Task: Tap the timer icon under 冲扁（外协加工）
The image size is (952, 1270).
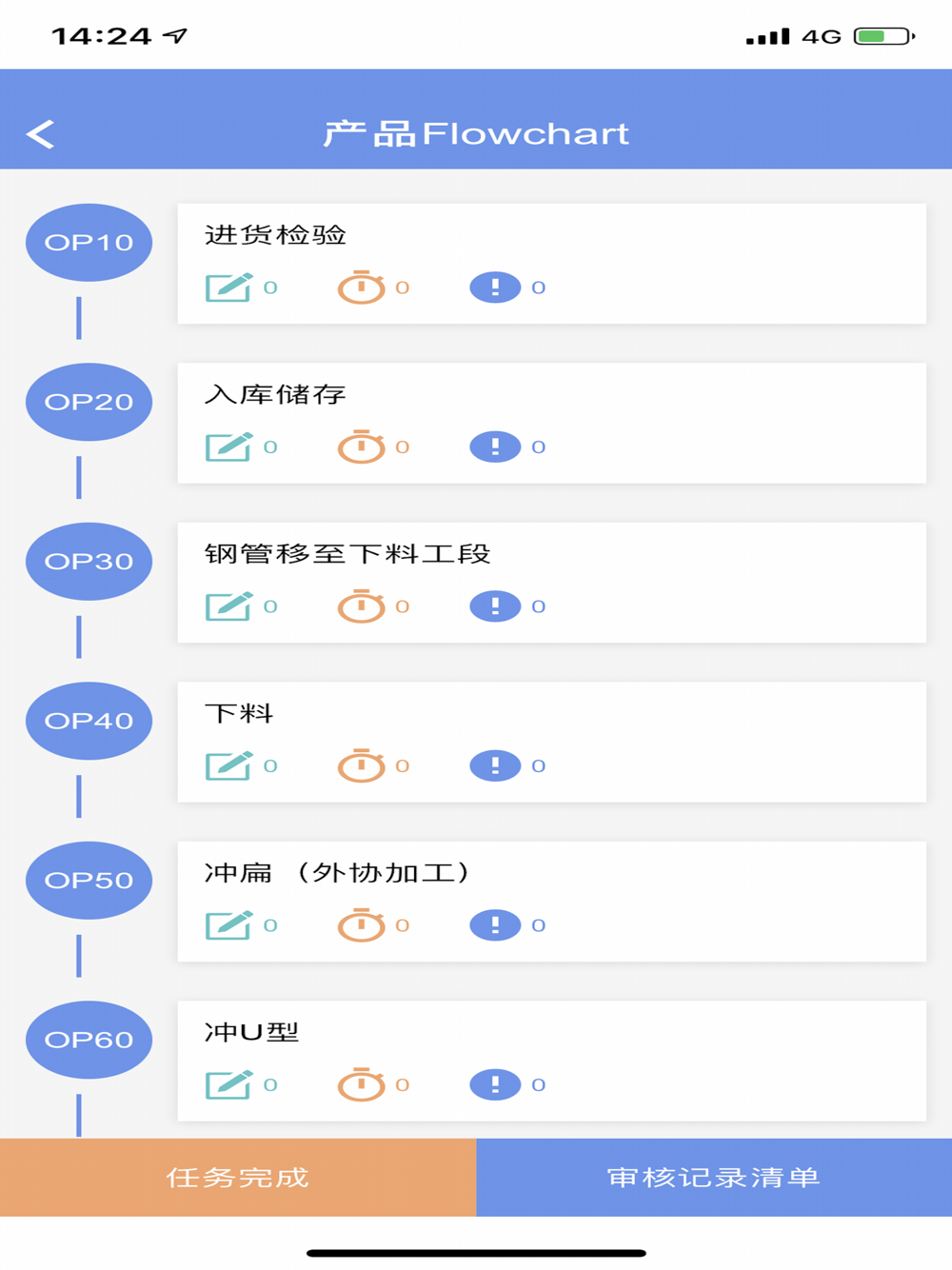Action: click(361, 925)
